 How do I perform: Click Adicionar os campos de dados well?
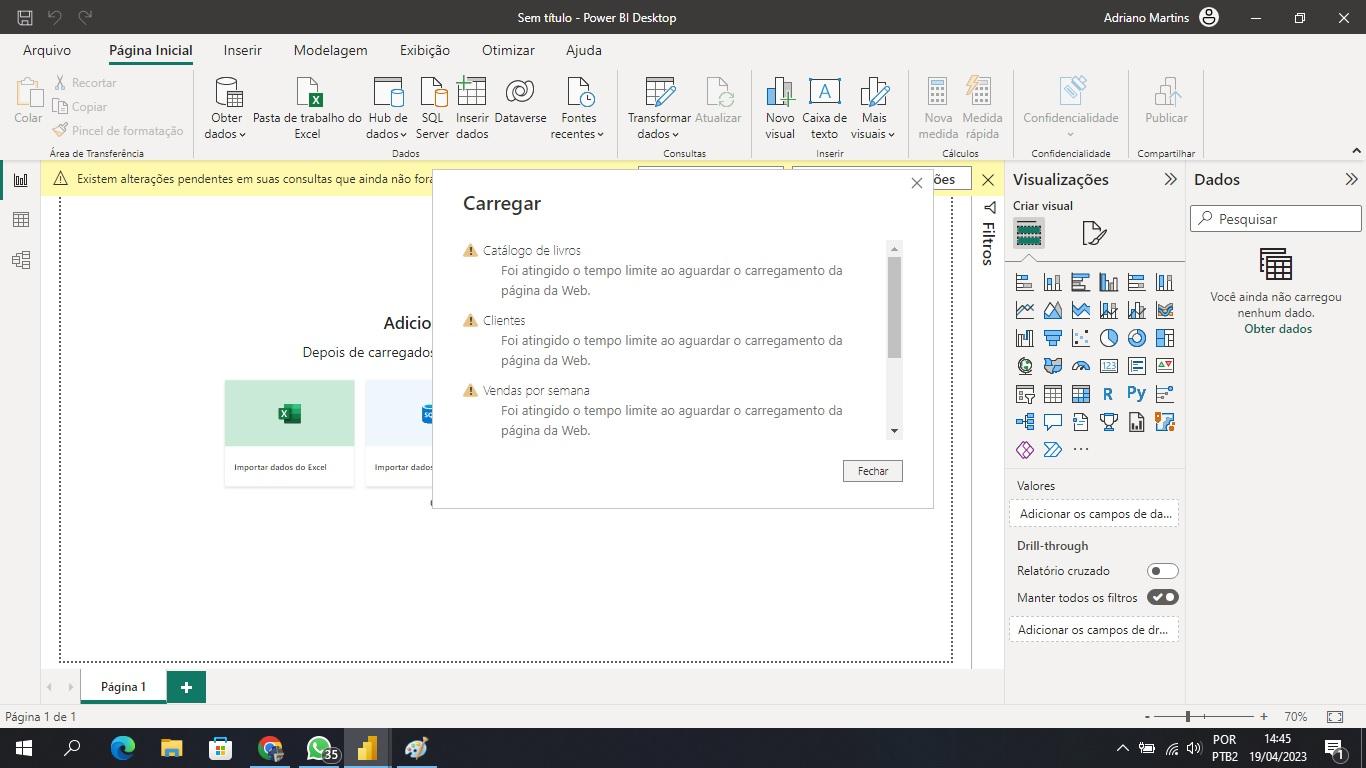(1095, 514)
